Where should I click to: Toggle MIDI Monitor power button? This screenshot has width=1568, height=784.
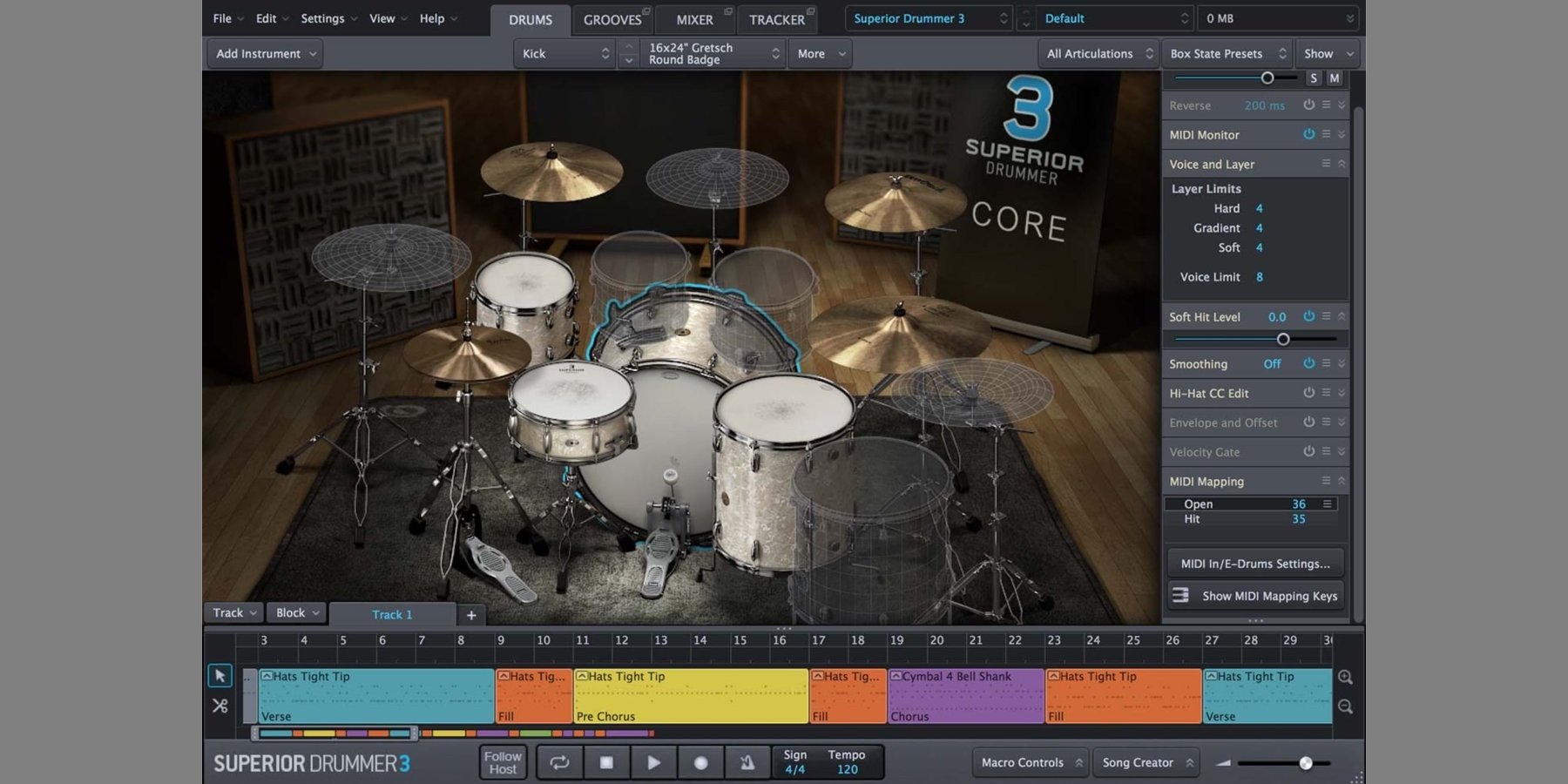[x=1308, y=134]
